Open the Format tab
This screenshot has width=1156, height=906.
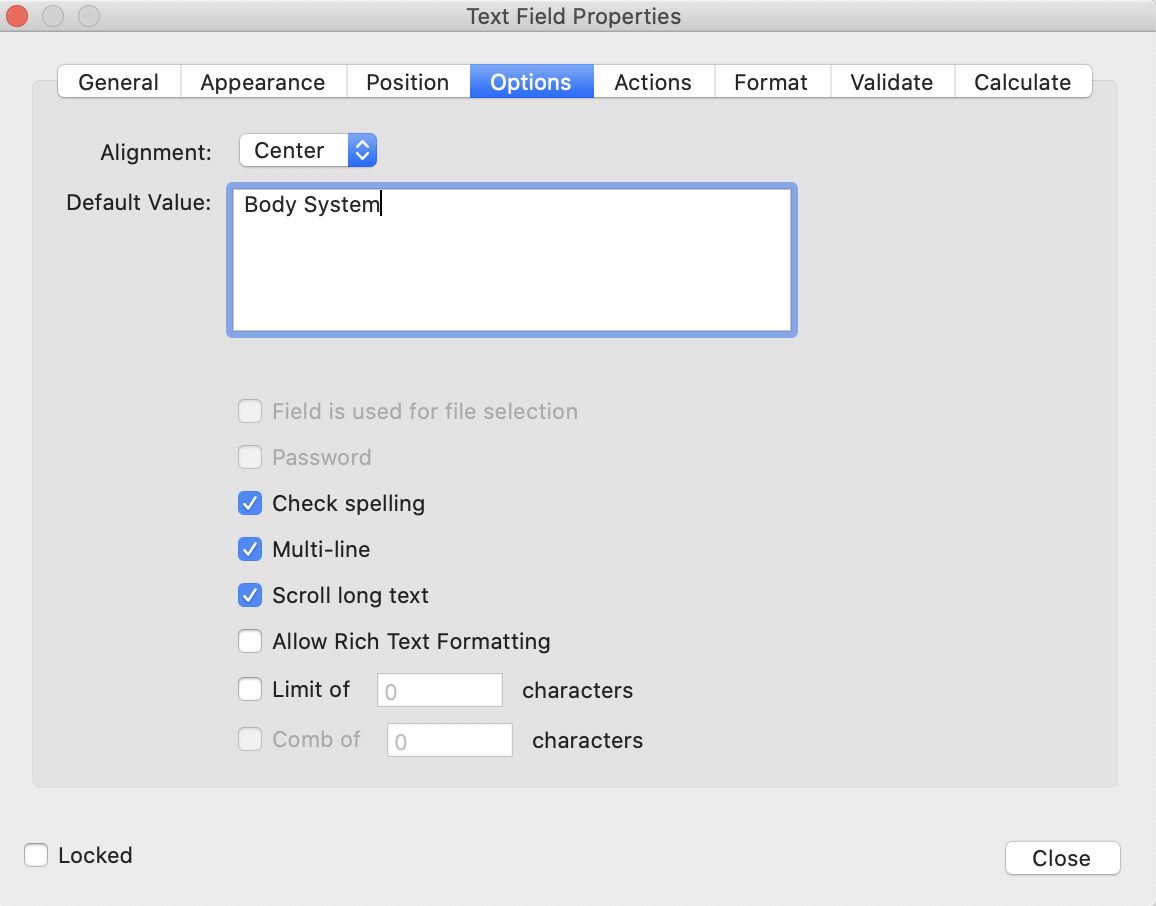click(771, 82)
